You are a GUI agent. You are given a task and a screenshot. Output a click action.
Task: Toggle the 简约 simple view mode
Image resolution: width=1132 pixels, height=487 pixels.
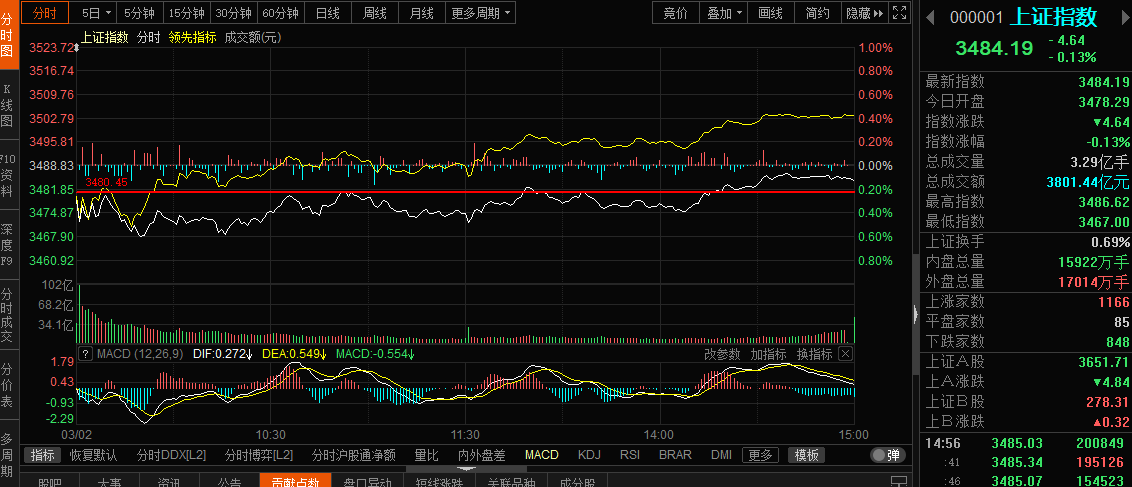click(816, 13)
